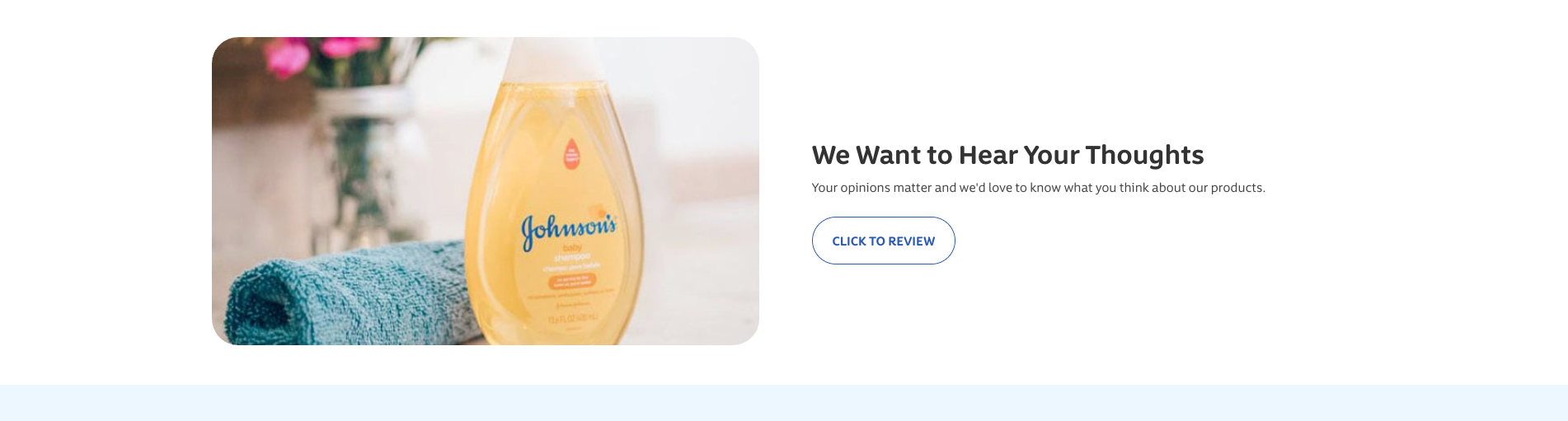Click the CLICK TO REVIEW button
The image size is (1568, 421).
point(883,241)
